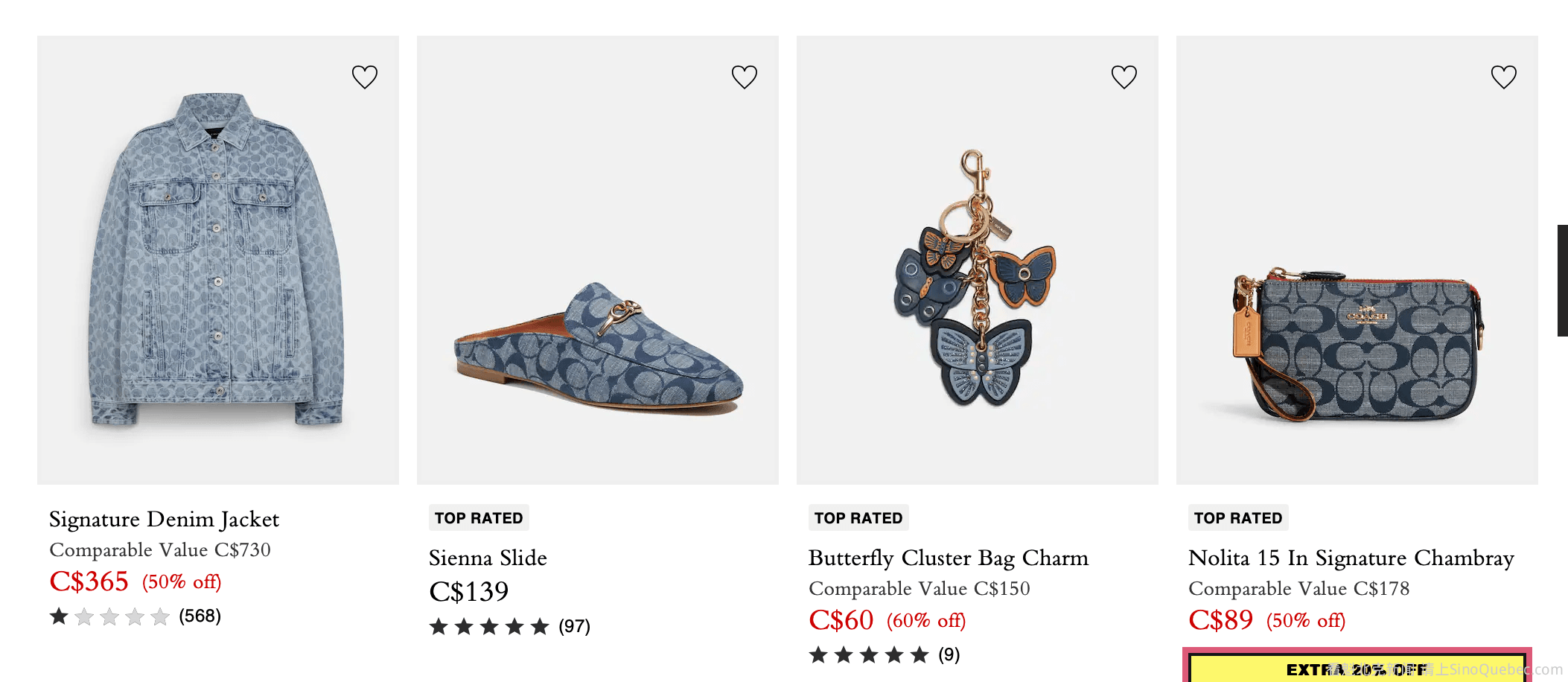The width and height of the screenshot is (1568, 682).
Task: View the 568 reviews for denim jacket
Action: tap(200, 616)
